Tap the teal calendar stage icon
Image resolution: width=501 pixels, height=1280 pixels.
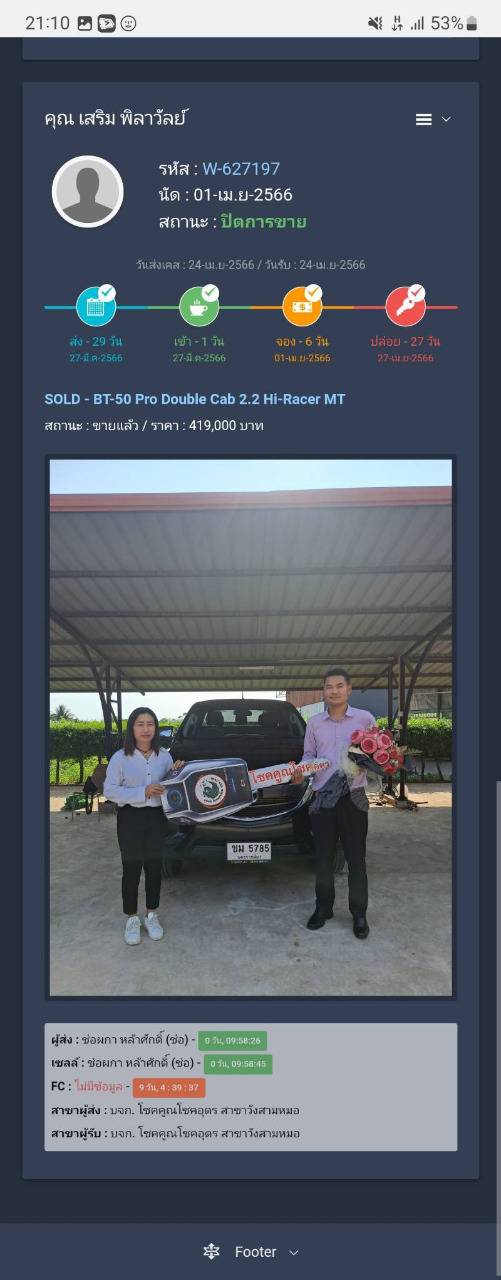(95, 307)
